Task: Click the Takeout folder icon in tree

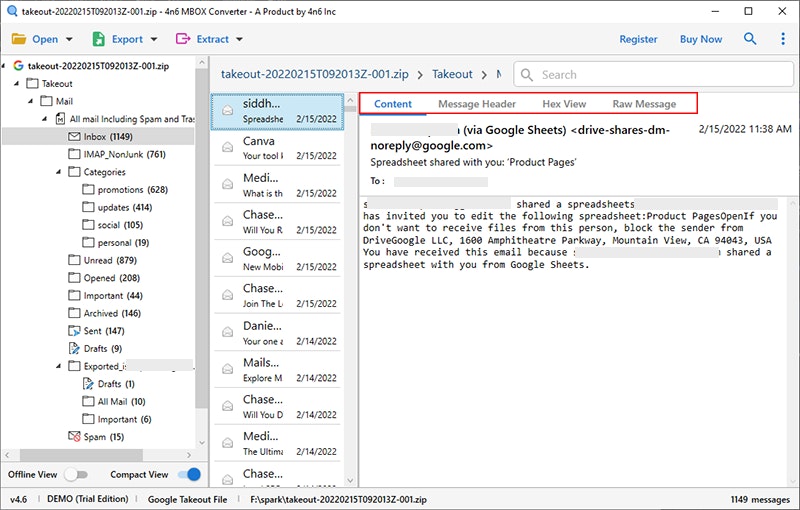Action: (32, 83)
